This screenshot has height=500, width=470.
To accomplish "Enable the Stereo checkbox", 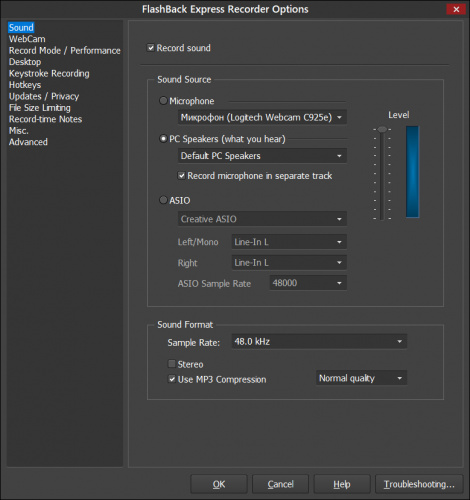I will [172, 364].
